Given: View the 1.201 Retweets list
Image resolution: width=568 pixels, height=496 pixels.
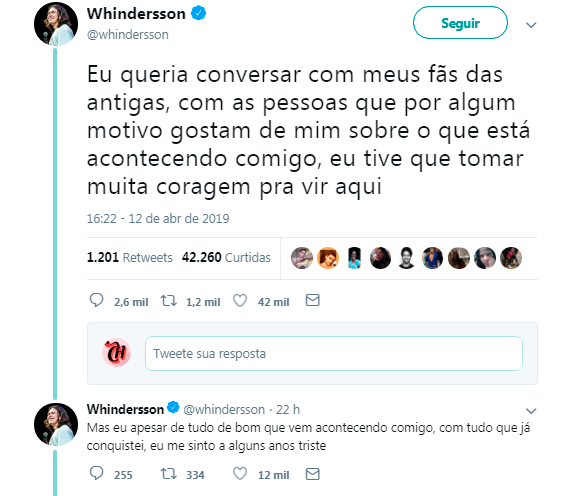Looking at the screenshot, I should coord(129,258).
